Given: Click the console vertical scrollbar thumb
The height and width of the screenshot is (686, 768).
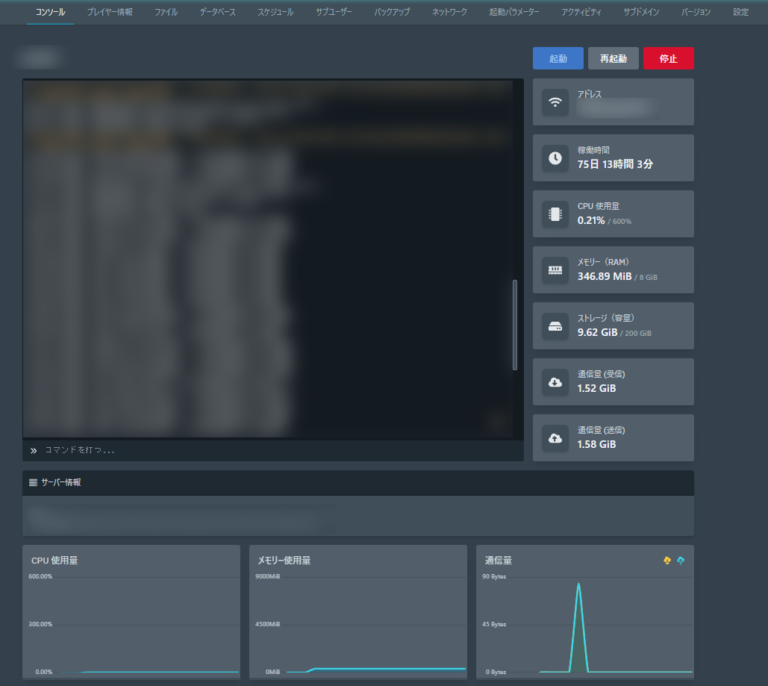Looking at the screenshot, I should 516,325.
